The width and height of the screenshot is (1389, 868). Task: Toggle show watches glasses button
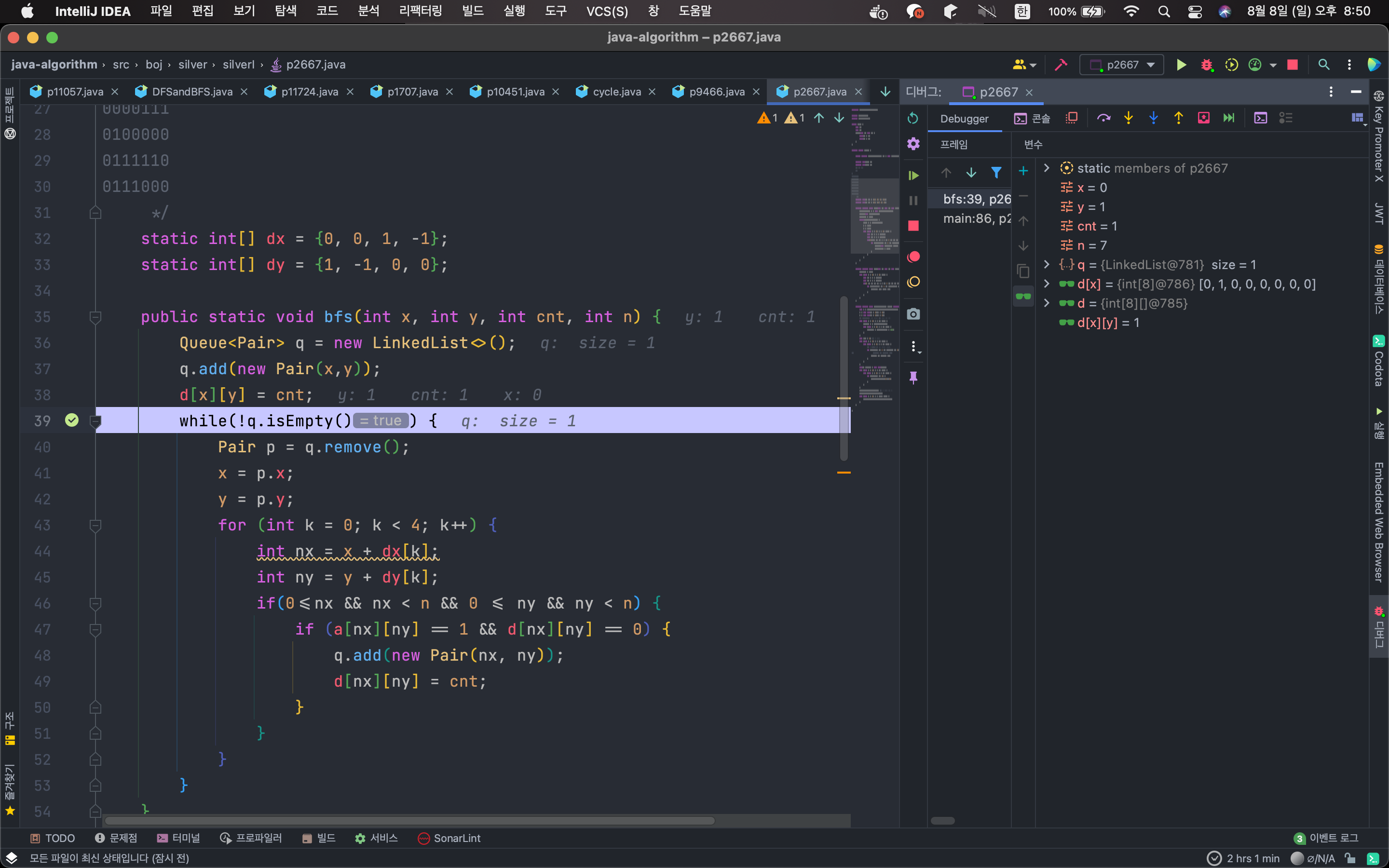point(1023,296)
